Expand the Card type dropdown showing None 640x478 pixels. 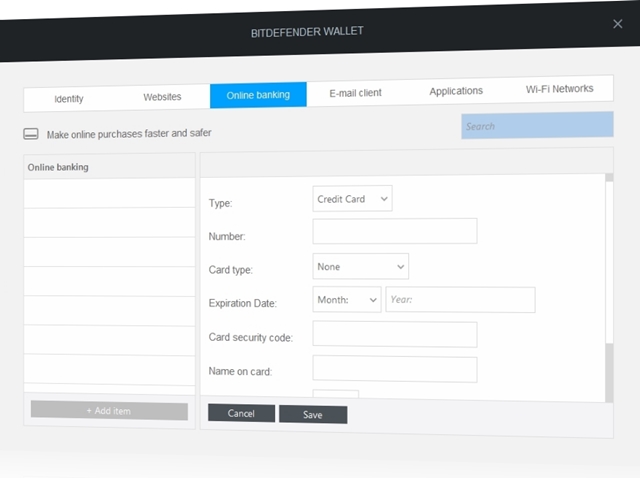click(360, 267)
